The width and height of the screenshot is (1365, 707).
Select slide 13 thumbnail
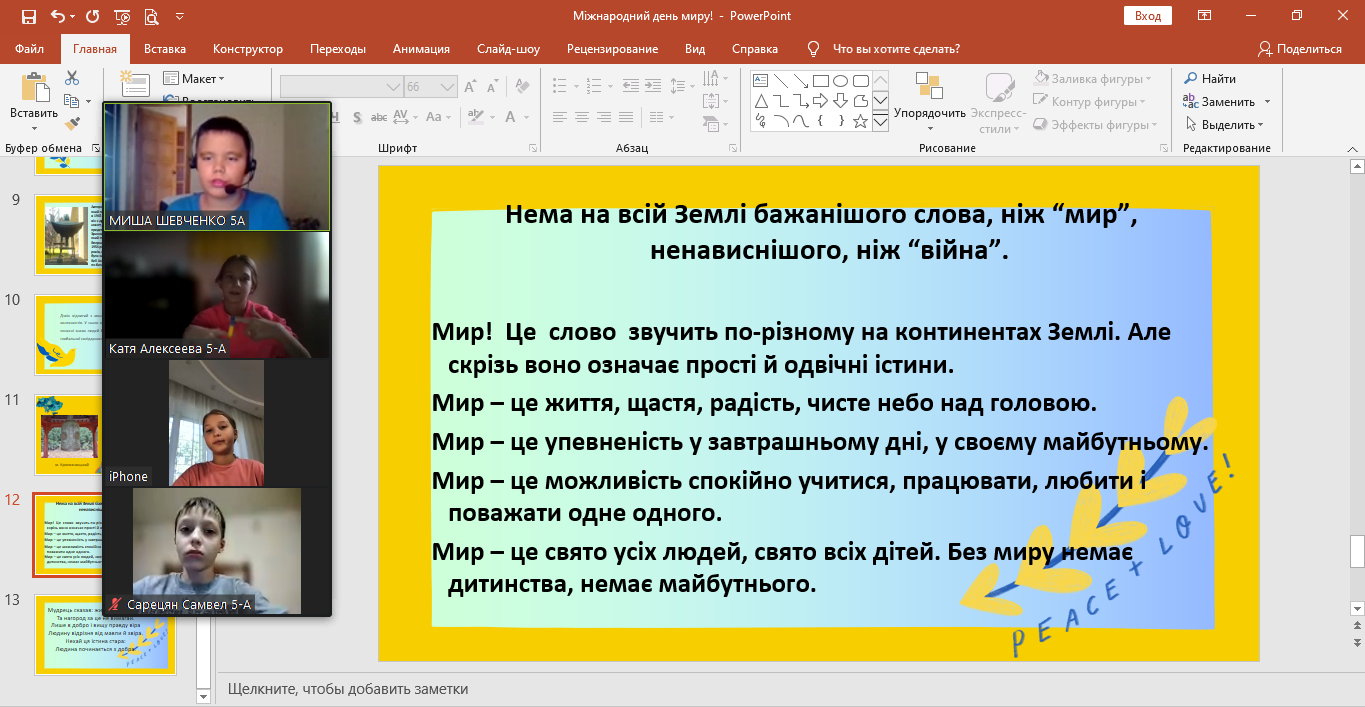(x=105, y=634)
